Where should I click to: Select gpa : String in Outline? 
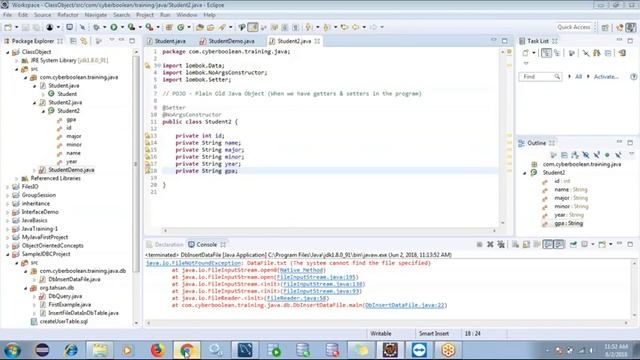click(x=569, y=224)
